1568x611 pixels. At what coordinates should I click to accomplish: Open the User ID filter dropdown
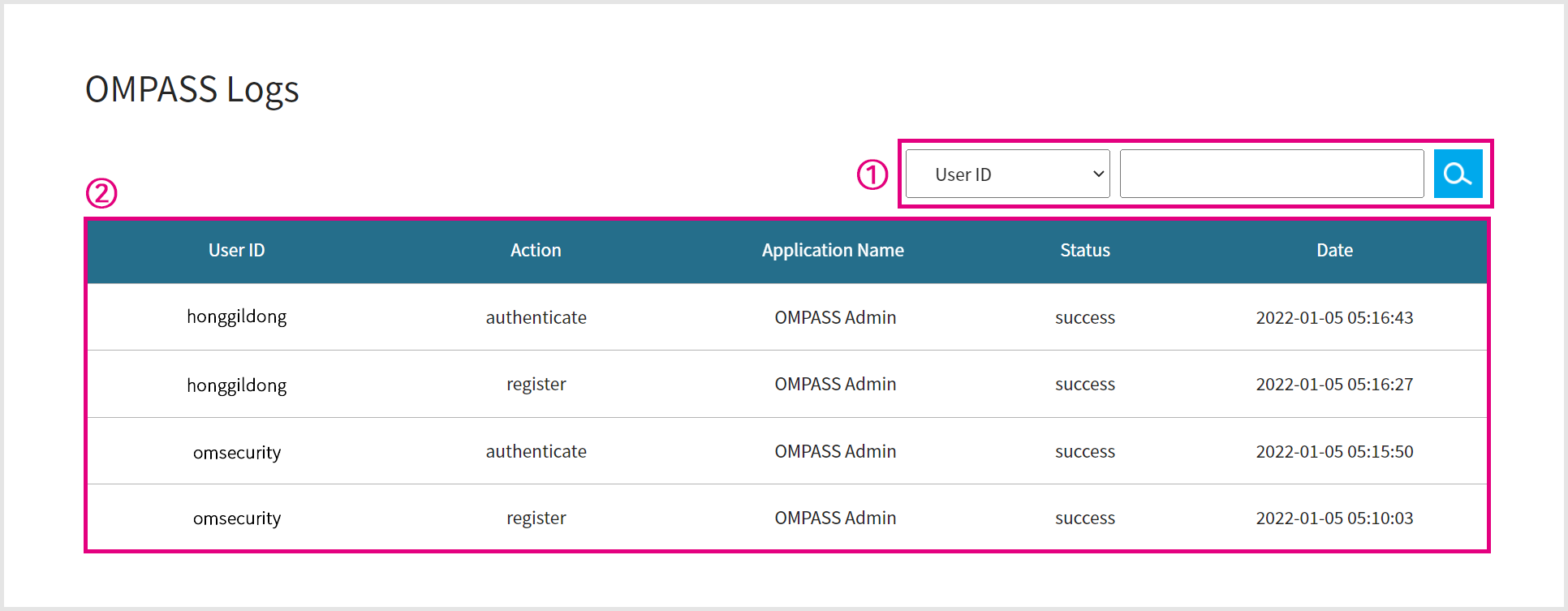[x=1007, y=174]
